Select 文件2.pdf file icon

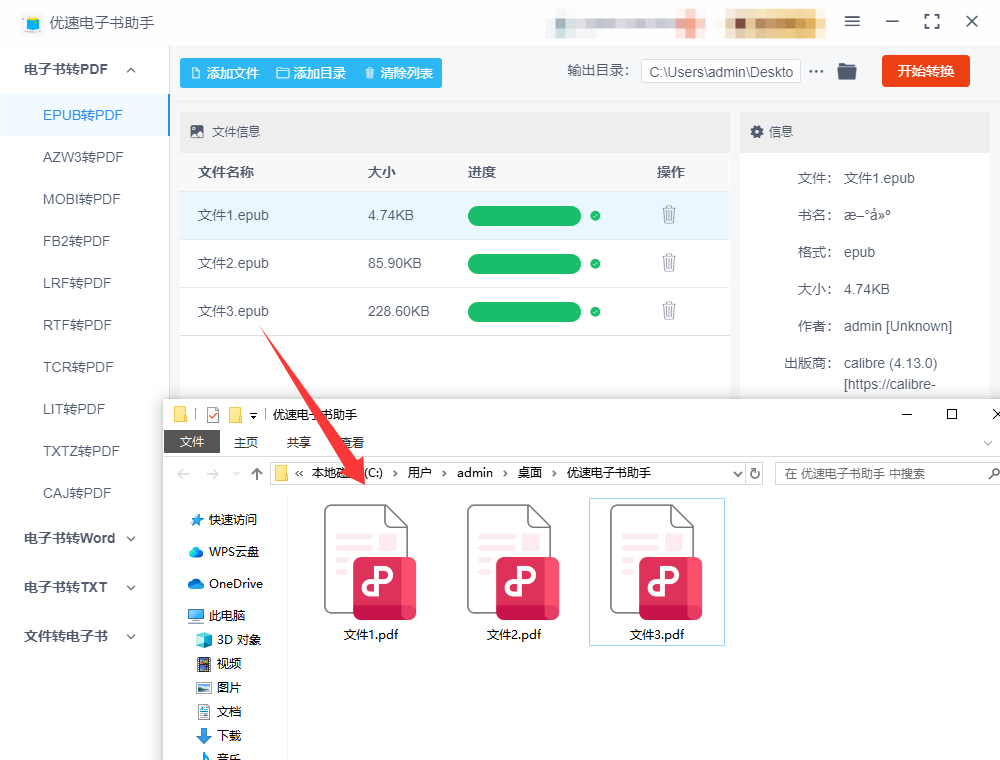point(513,562)
